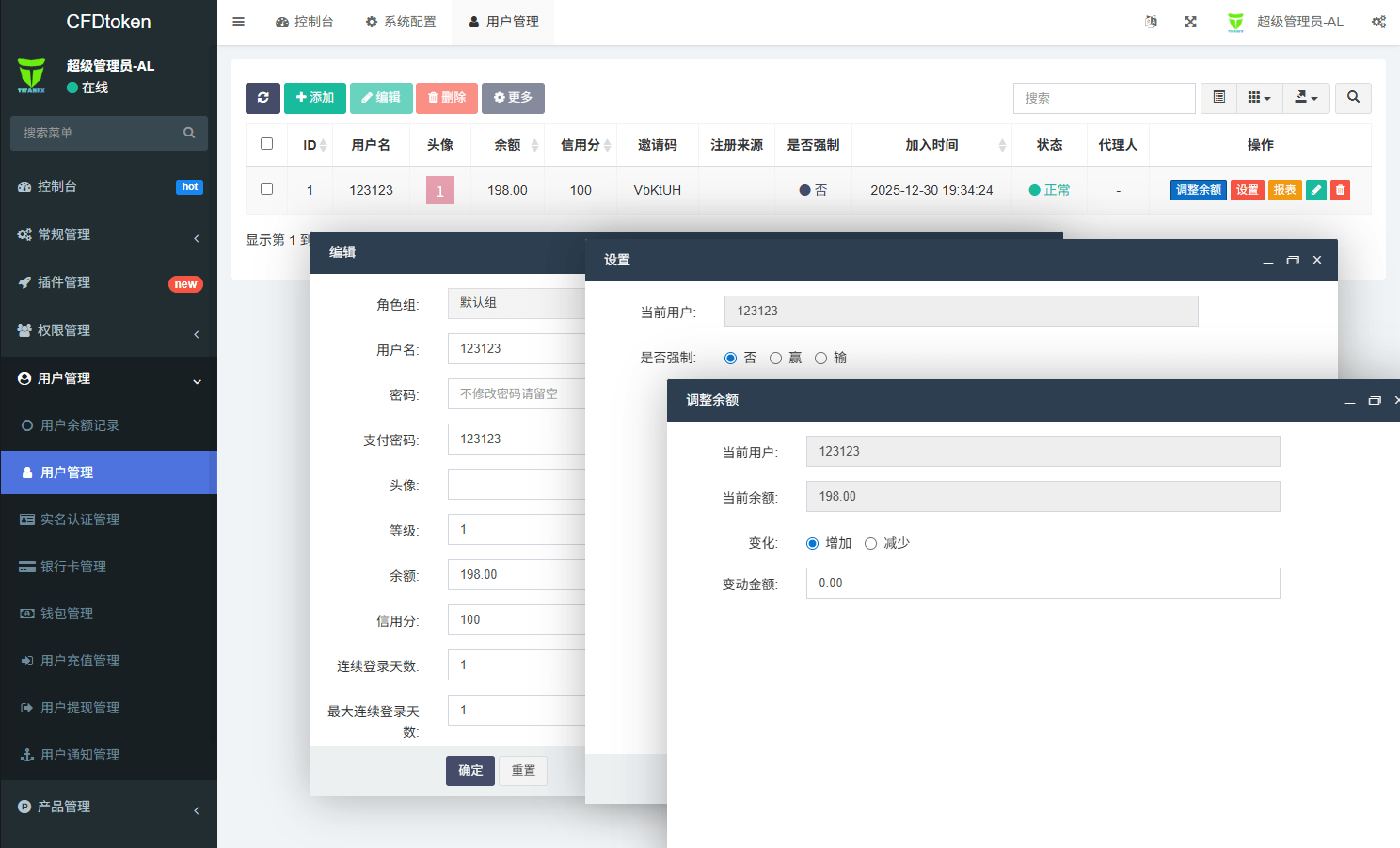Open the 钱包管理 sidebar menu item

click(64, 613)
